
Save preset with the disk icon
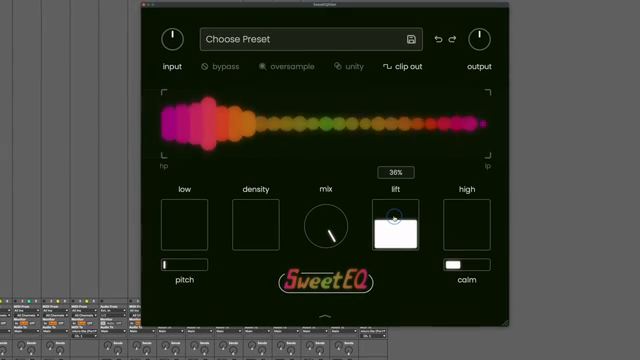[x=411, y=39]
